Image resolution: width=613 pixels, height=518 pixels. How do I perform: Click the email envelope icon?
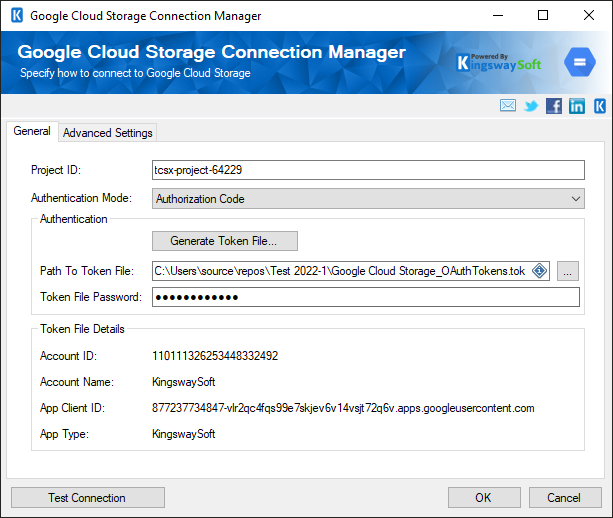click(x=507, y=106)
